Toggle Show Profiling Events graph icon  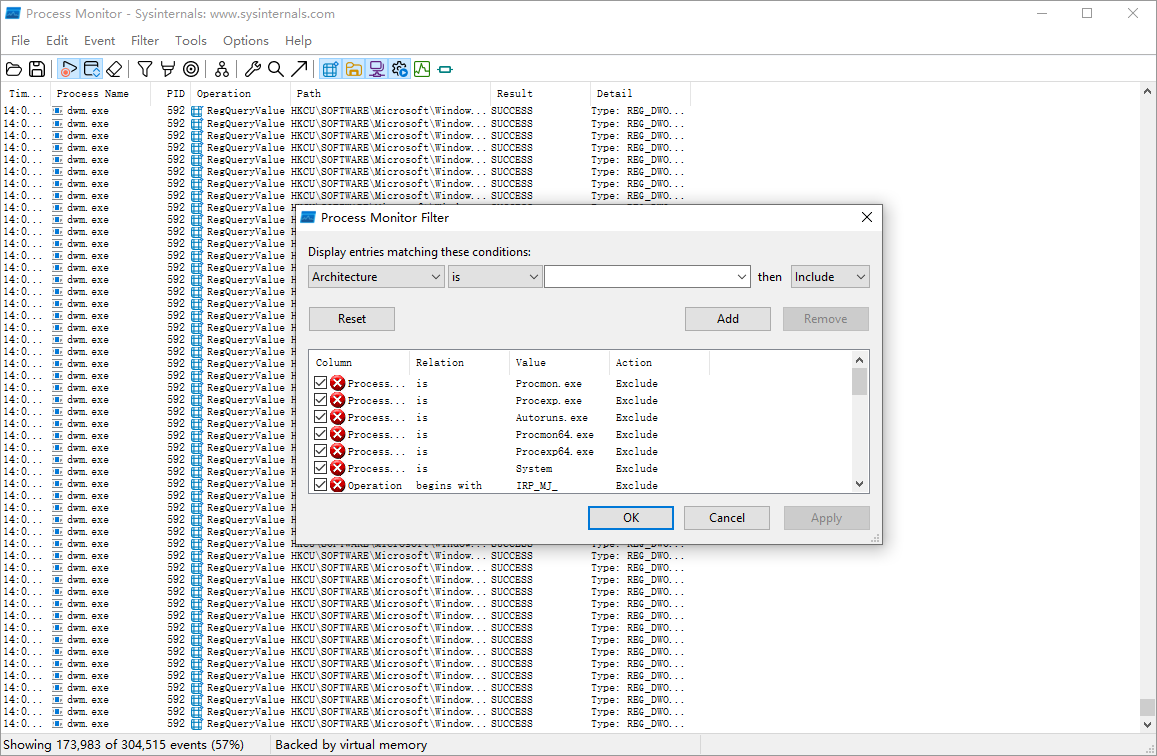click(422, 69)
